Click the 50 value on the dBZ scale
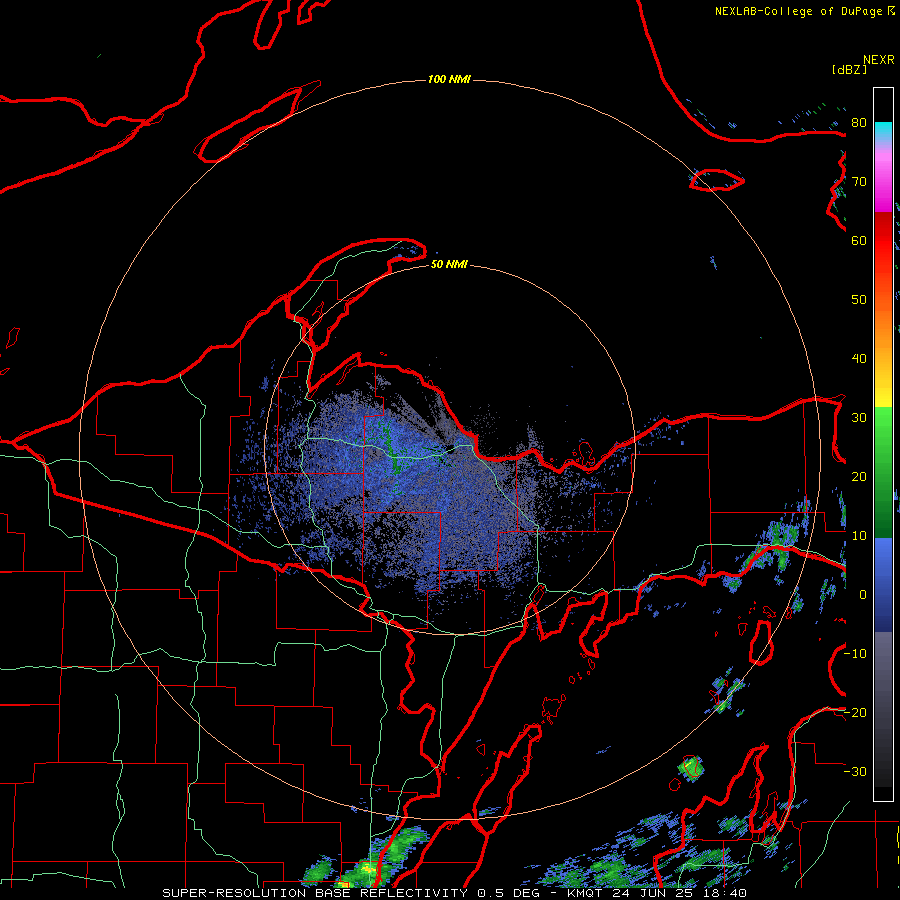 (x=859, y=300)
